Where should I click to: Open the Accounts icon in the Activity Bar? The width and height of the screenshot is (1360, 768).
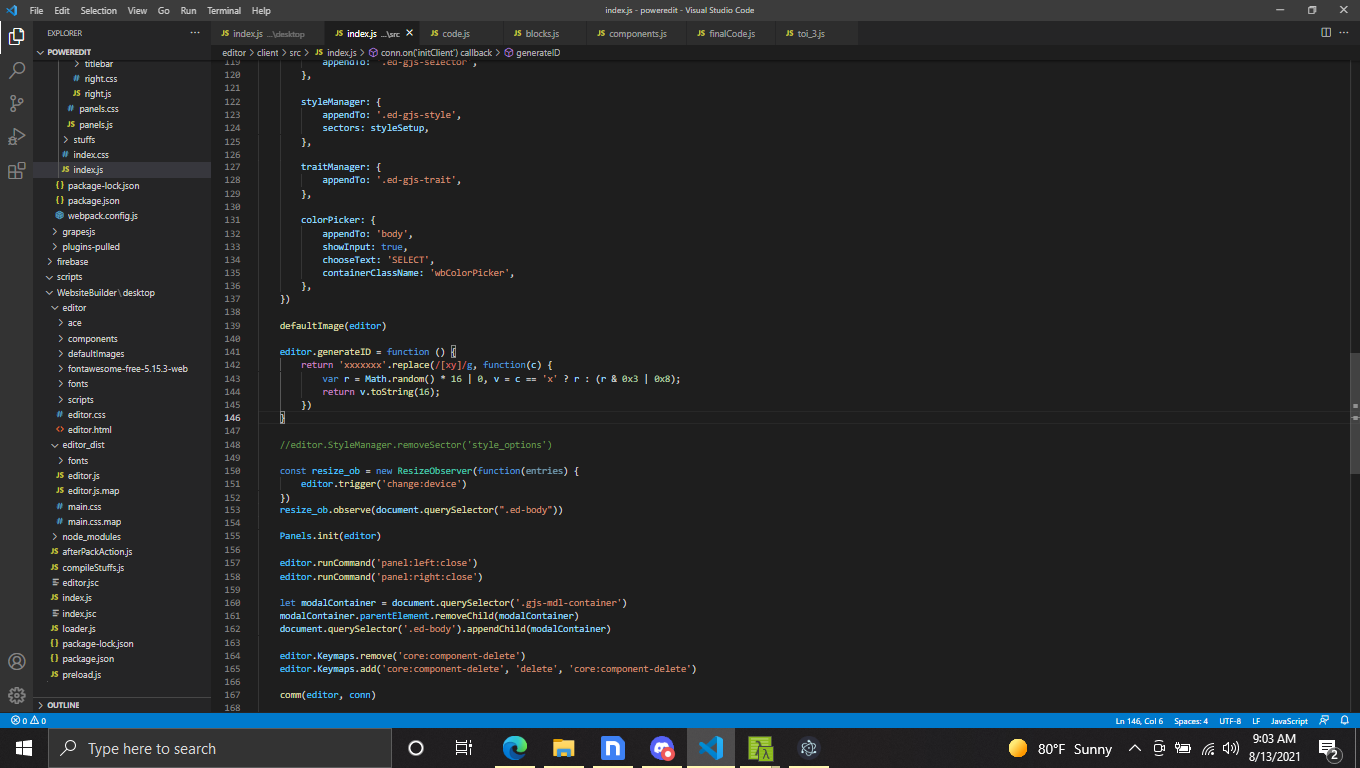[16, 662]
